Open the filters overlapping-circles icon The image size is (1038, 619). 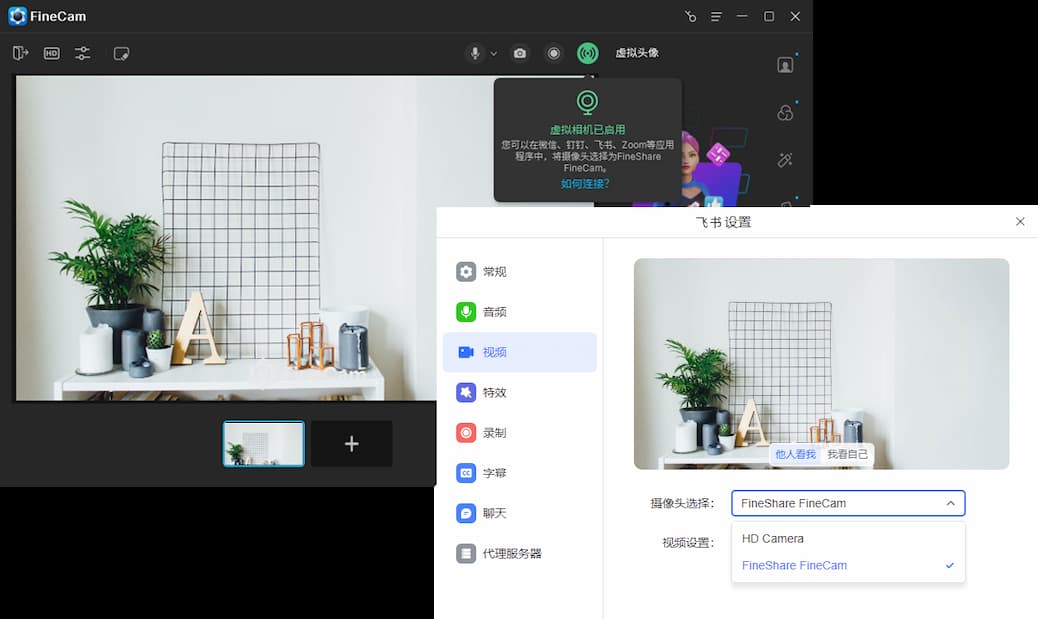(785, 113)
